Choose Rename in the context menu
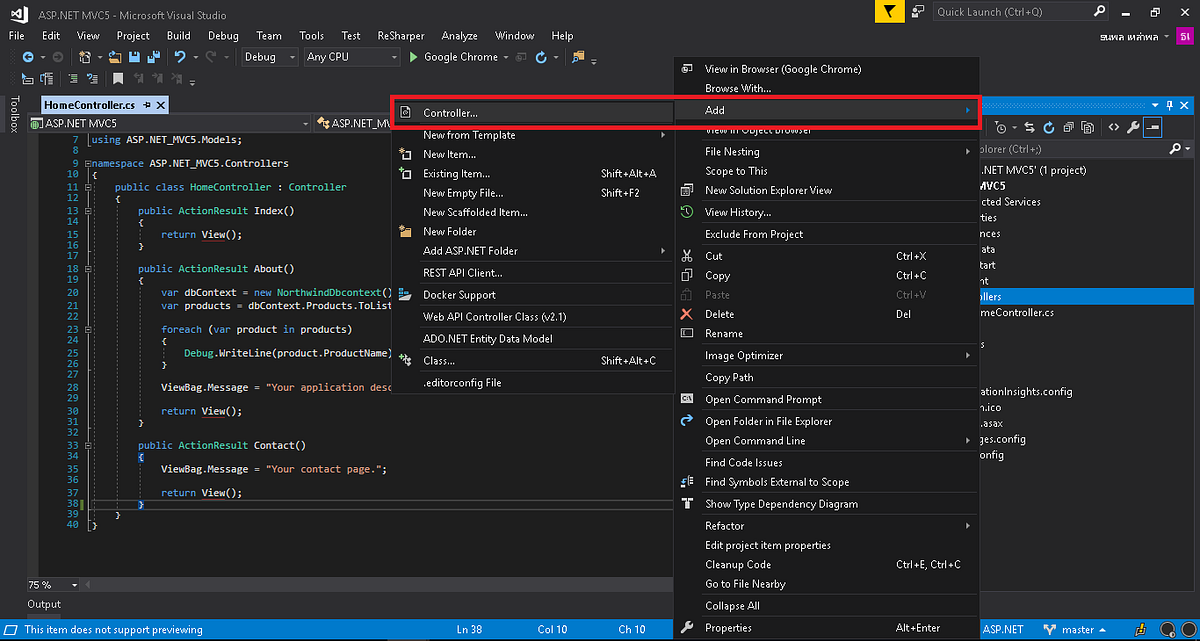1200x641 pixels. (x=724, y=334)
